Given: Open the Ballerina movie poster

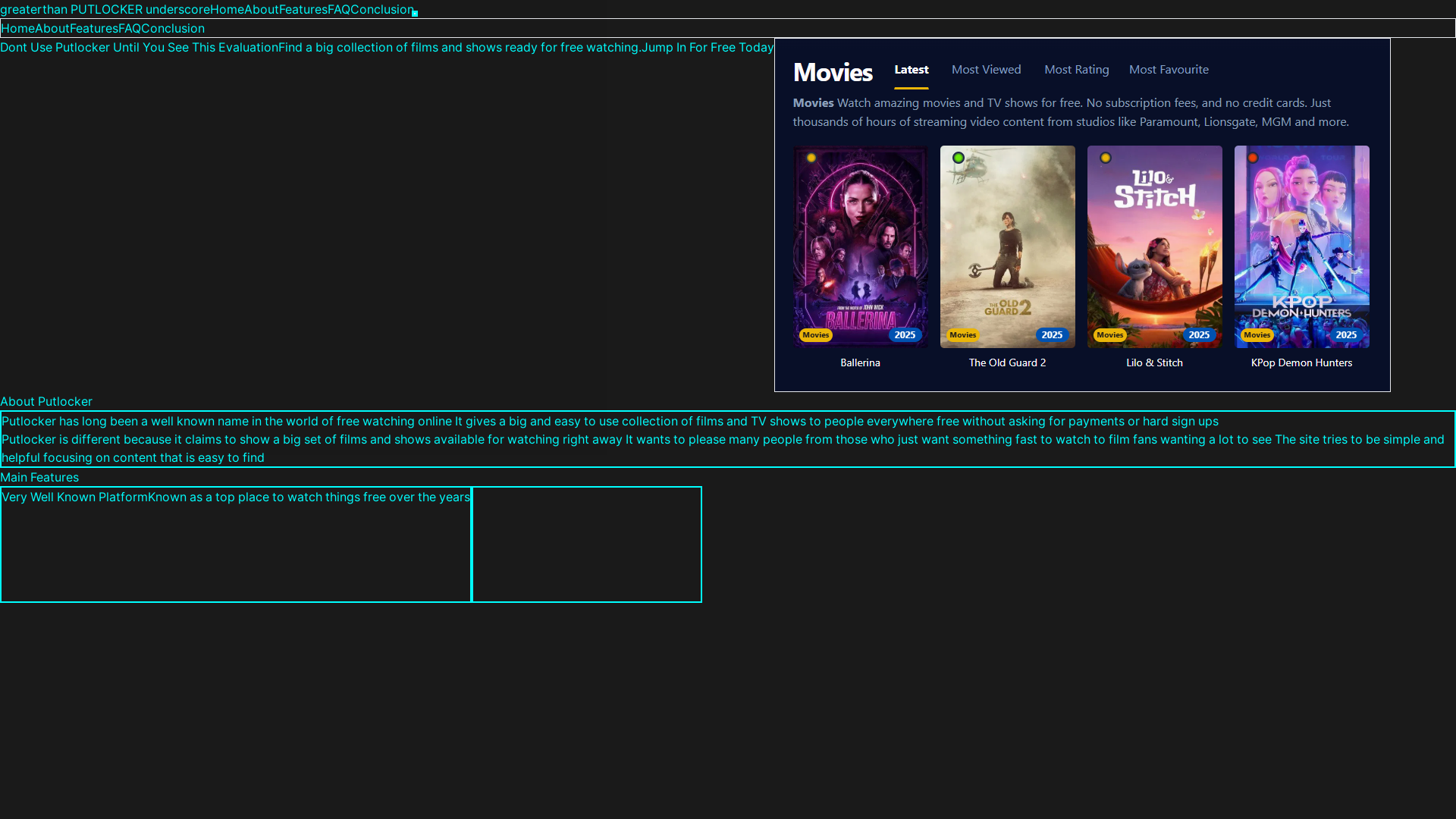Looking at the screenshot, I should pyautogui.click(x=861, y=246).
